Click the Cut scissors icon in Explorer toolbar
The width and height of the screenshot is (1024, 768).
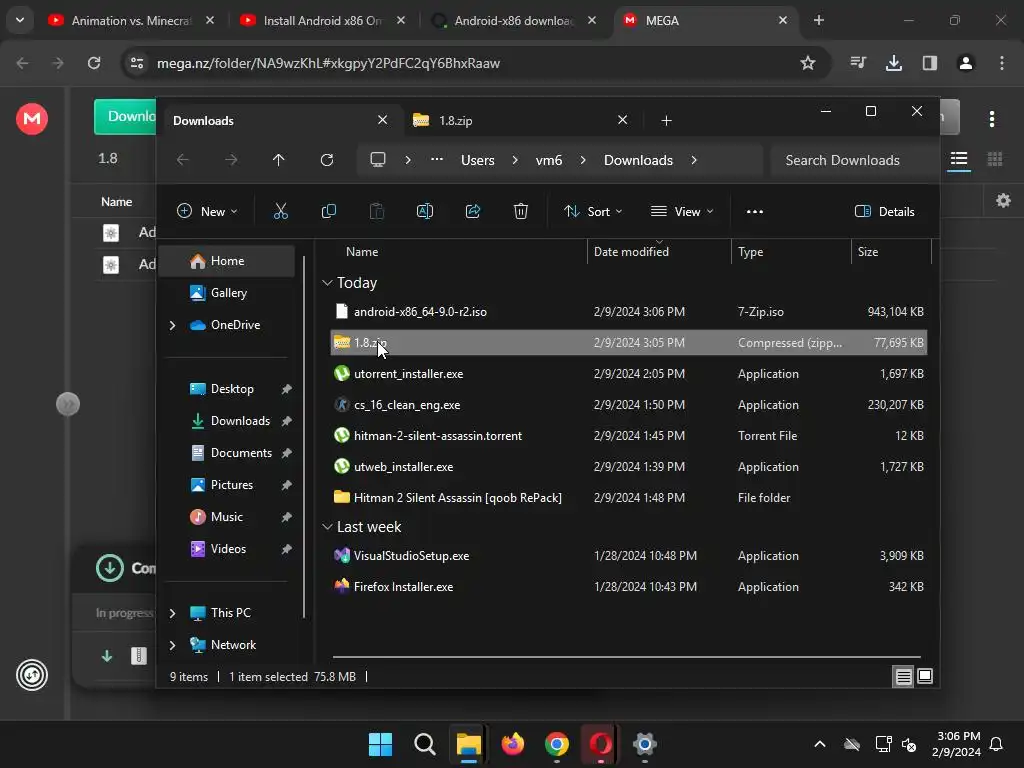(280, 211)
